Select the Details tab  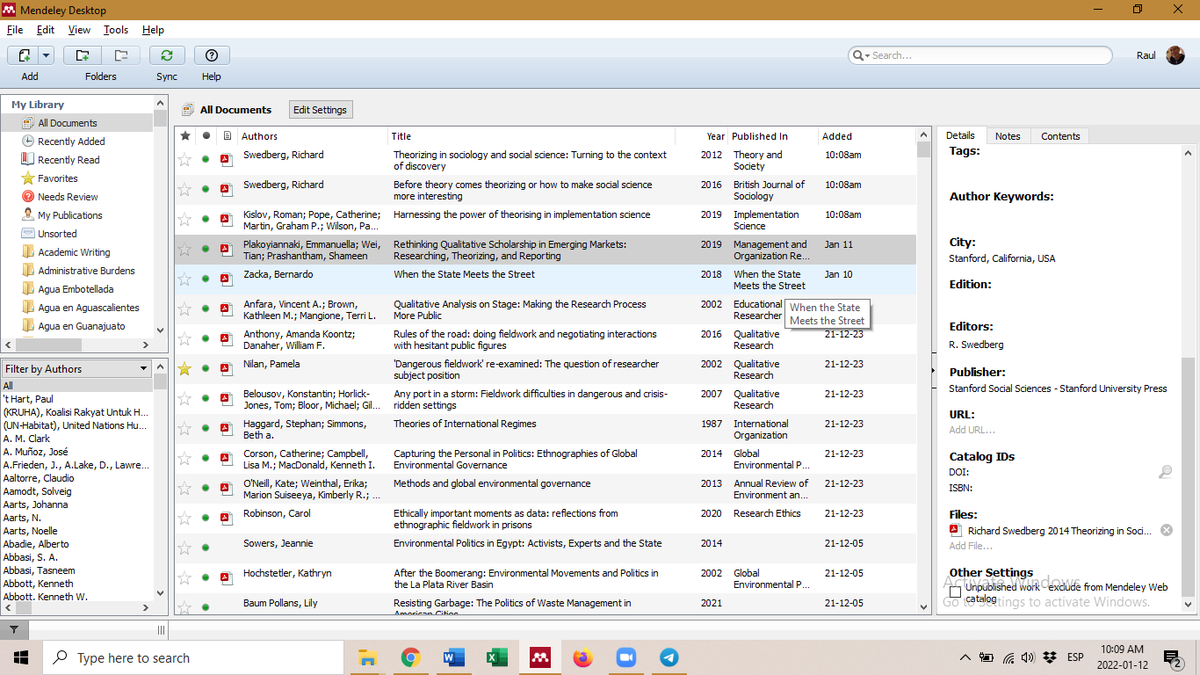960,135
